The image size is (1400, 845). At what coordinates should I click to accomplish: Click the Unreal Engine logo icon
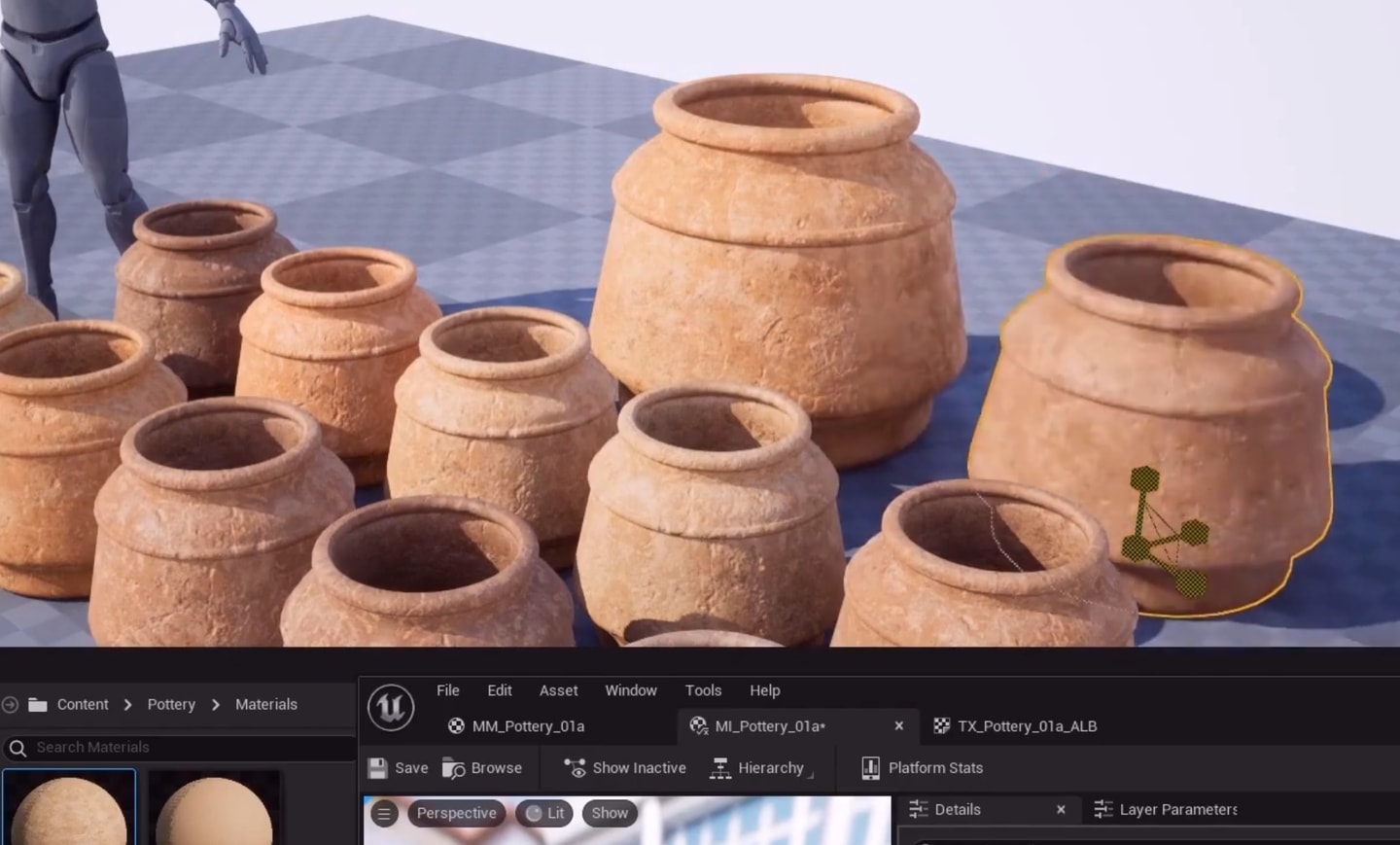(x=391, y=707)
